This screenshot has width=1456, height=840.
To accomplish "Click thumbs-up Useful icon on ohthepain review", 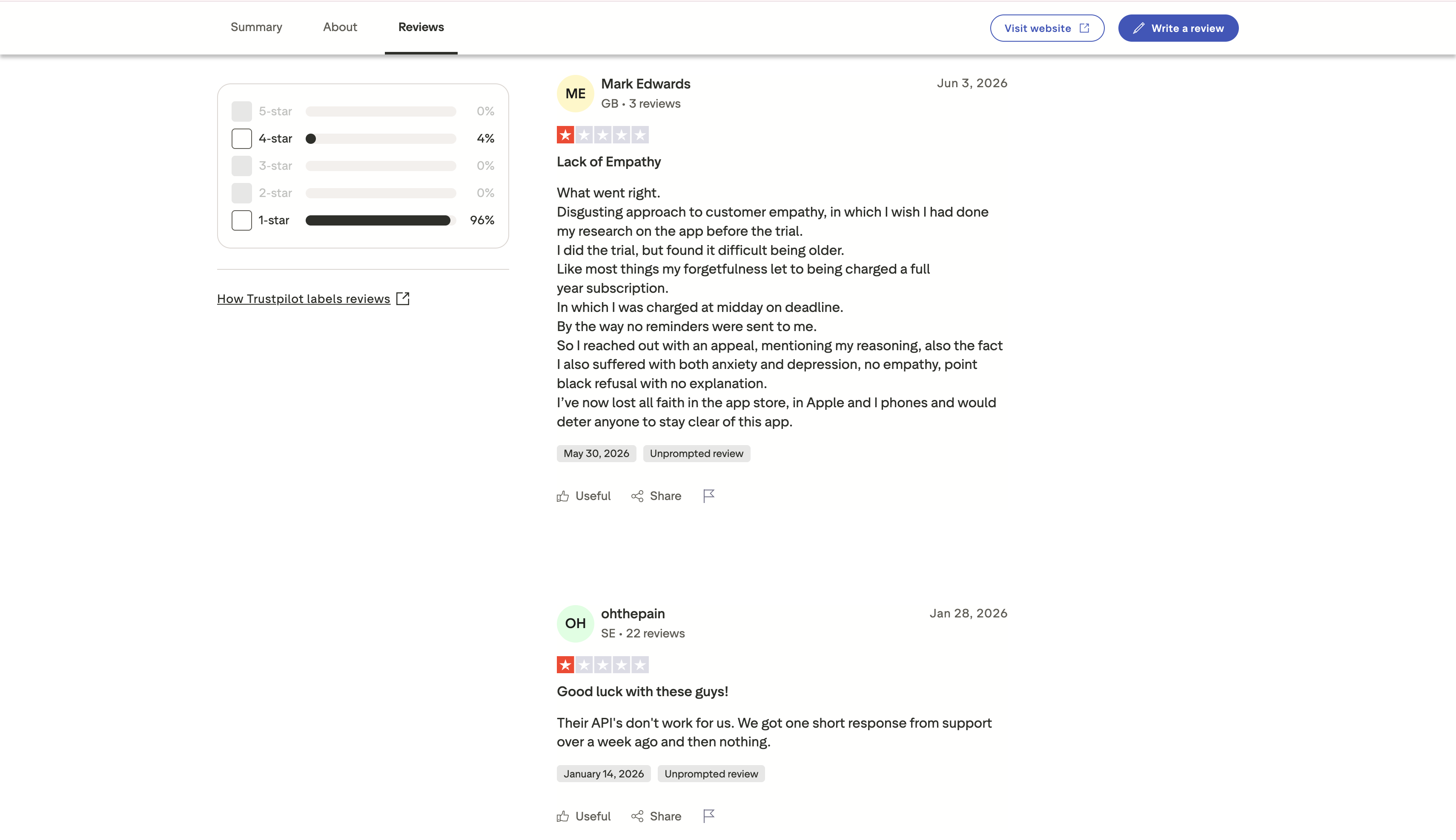I will [563, 816].
